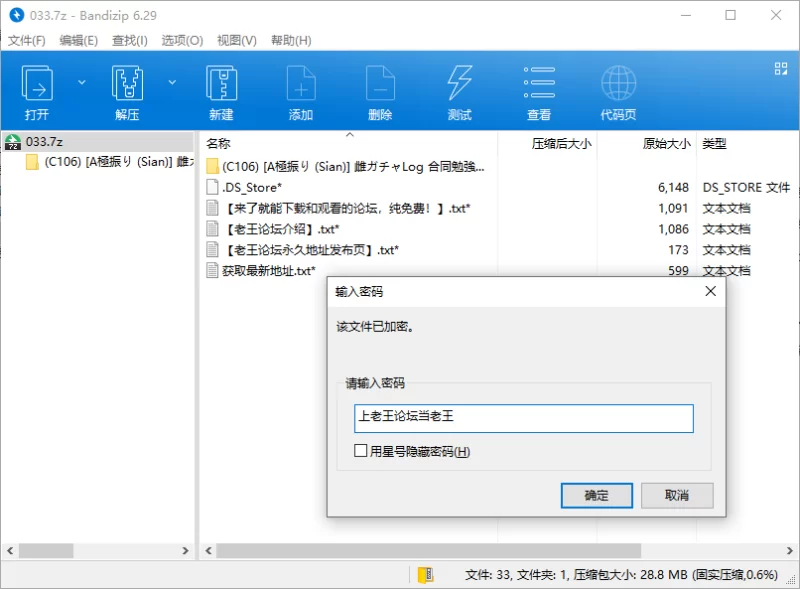Click the folder icon of the (C106) list entry

tap(213, 166)
